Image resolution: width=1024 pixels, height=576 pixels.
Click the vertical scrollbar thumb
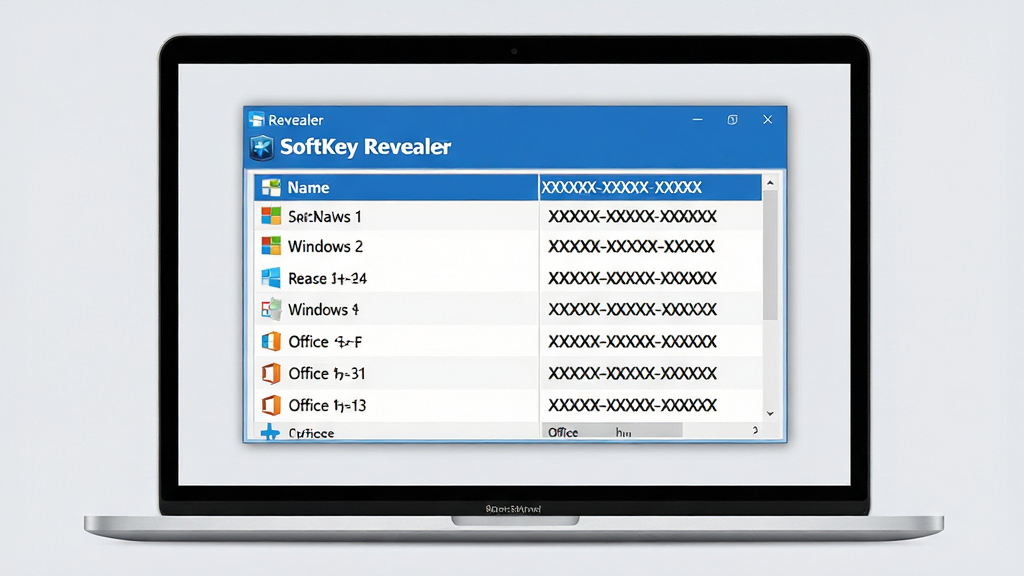pyautogui.click(x=770, y=255)
